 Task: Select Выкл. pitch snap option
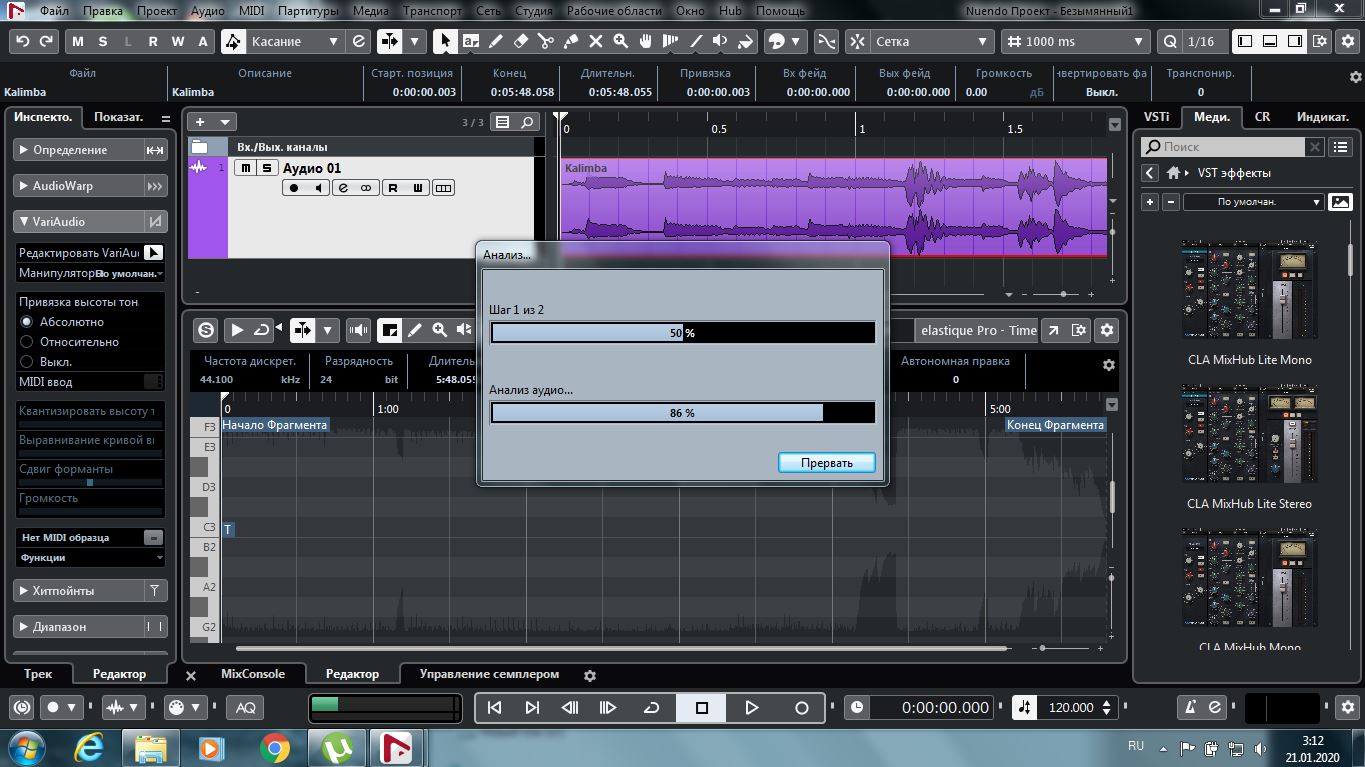(x=27, y=362)
